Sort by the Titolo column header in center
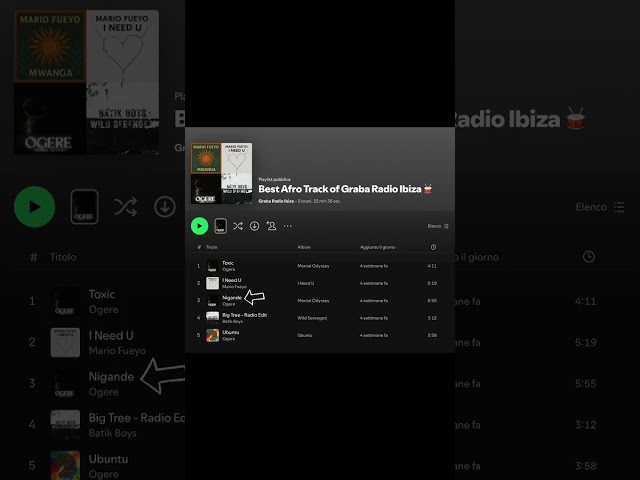The image size is (640, 480). point(211,247)
